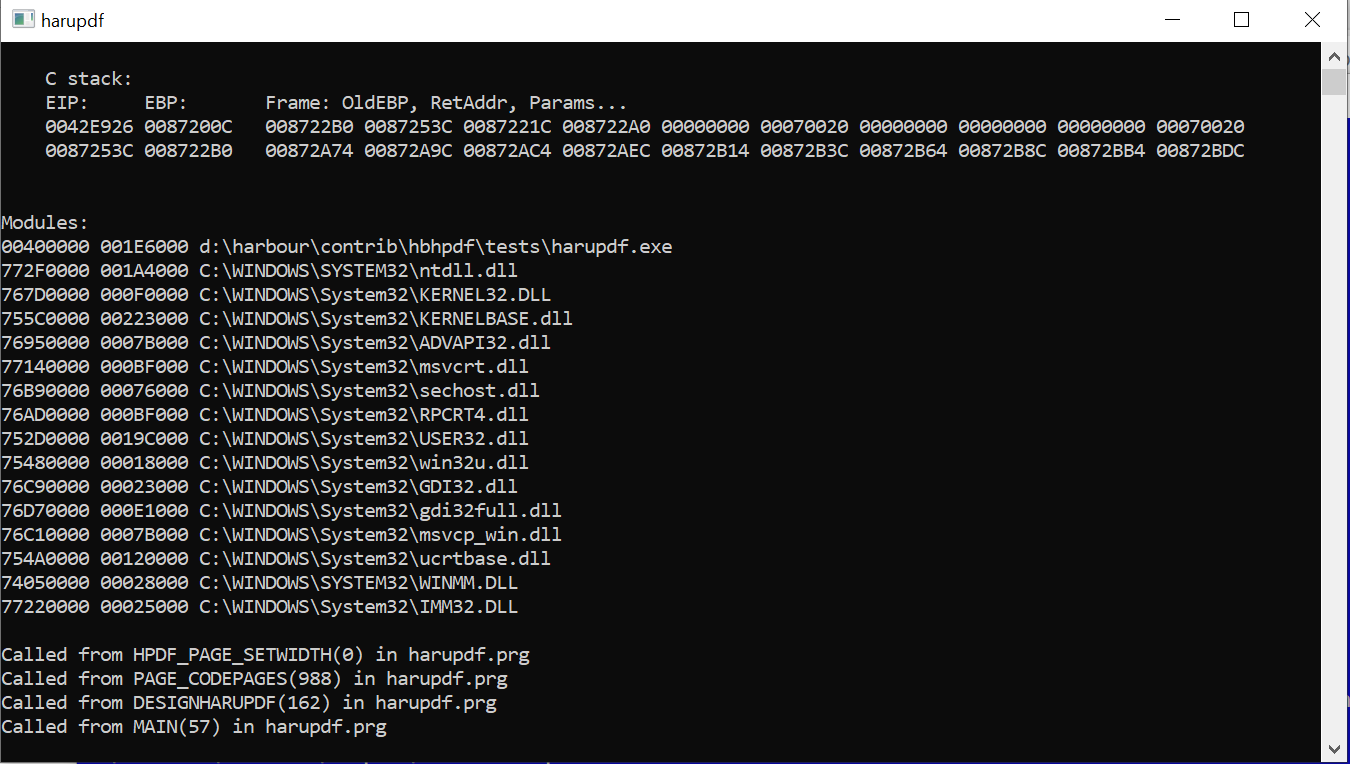1350x764 pixels.
Task: Click the ntdll.dll module line
Action: pos(259,271)
